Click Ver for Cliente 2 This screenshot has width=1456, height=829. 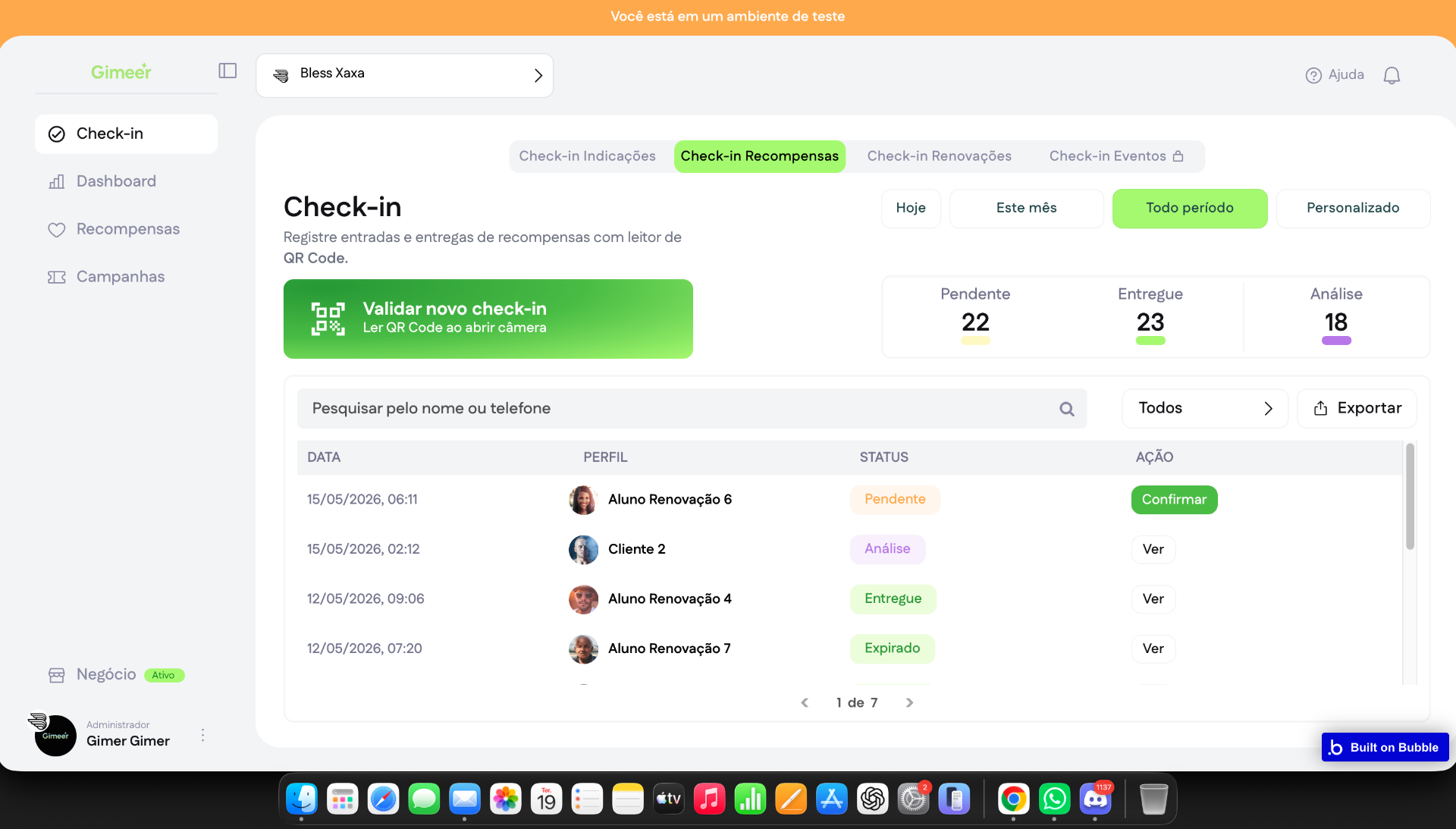(x=1153, y=549)
